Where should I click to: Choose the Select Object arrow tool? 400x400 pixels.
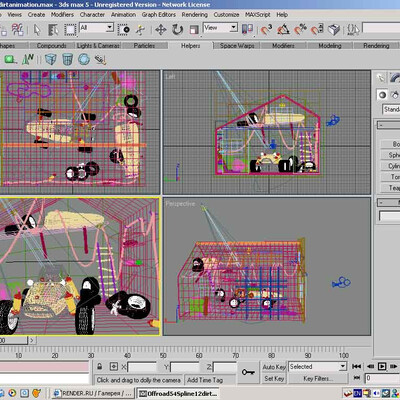(x=37, y=30)
